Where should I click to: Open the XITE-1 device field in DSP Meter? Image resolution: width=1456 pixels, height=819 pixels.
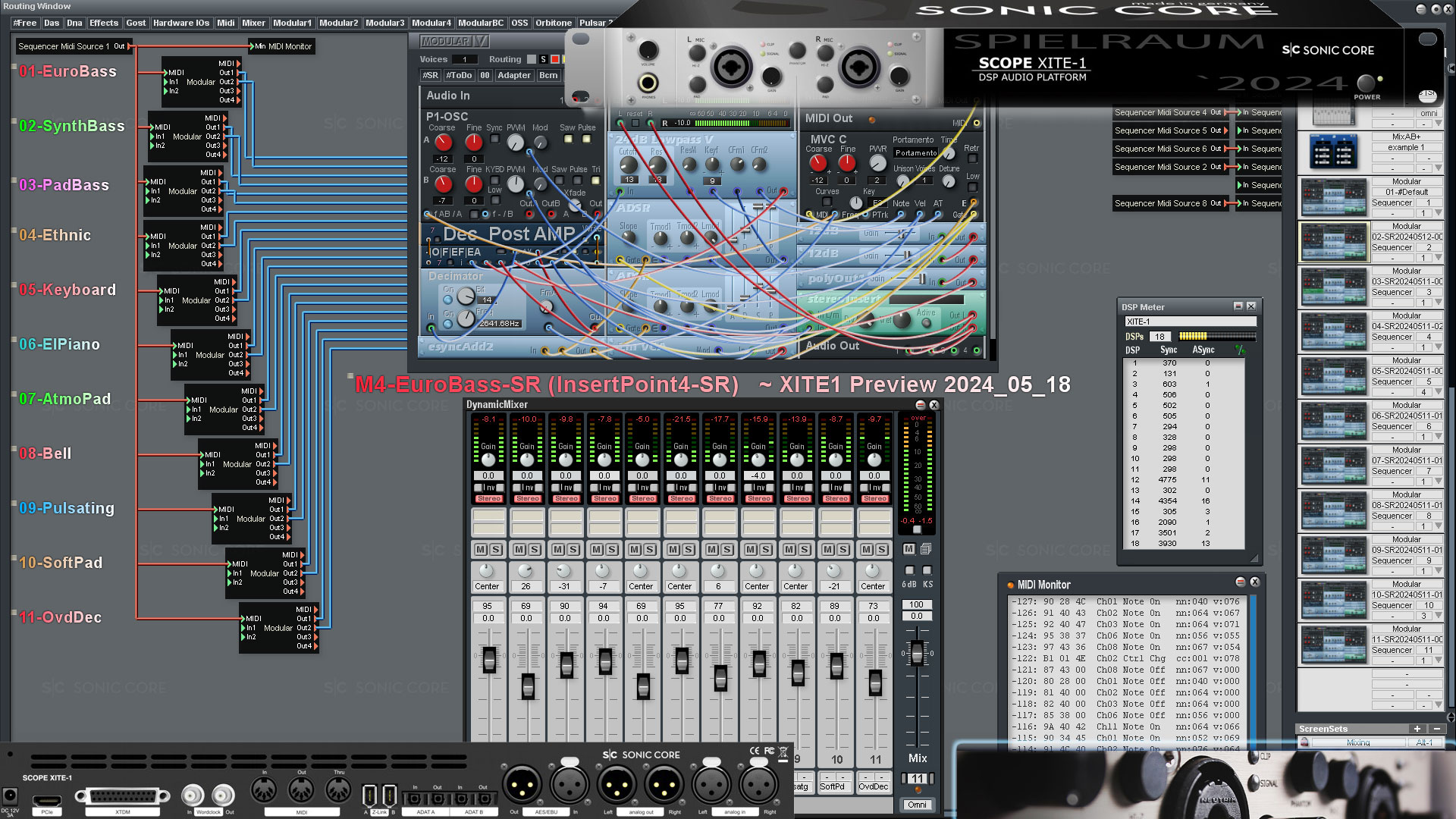point(1189,322)
